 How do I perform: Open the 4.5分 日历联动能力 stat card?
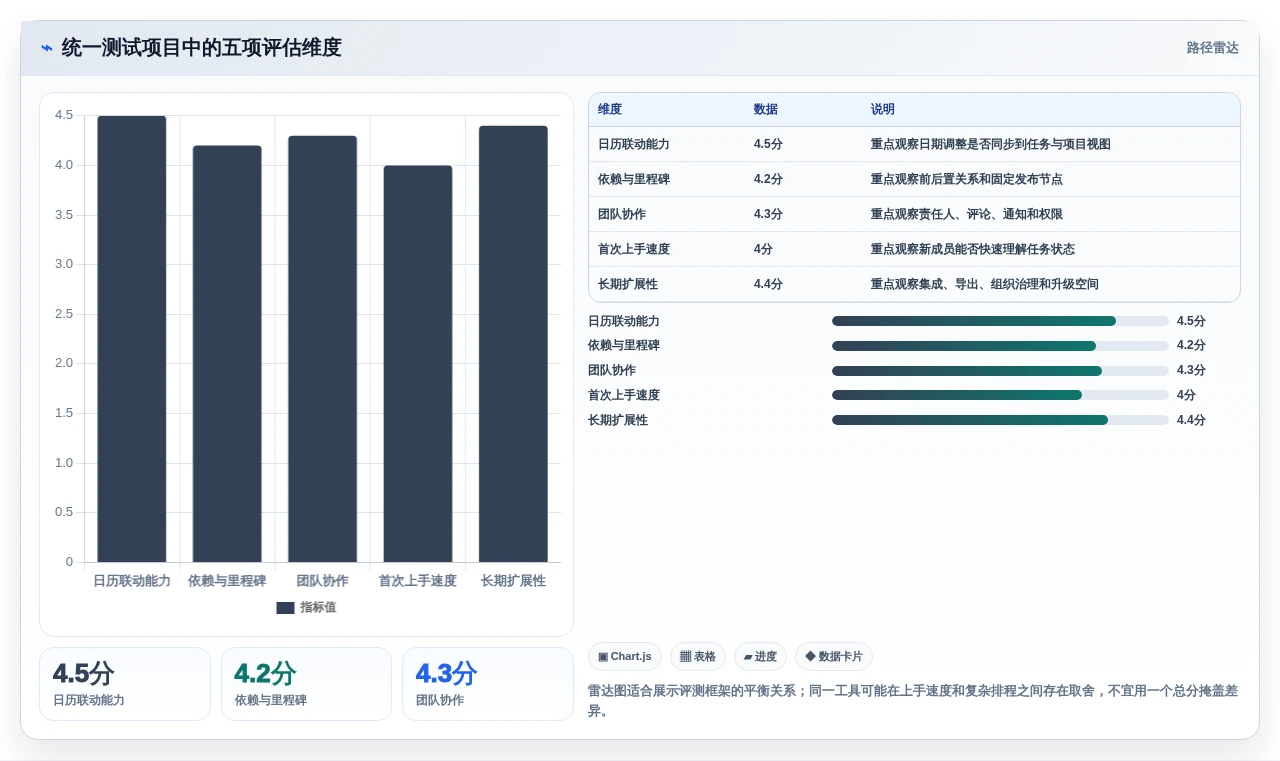point(125,684)
